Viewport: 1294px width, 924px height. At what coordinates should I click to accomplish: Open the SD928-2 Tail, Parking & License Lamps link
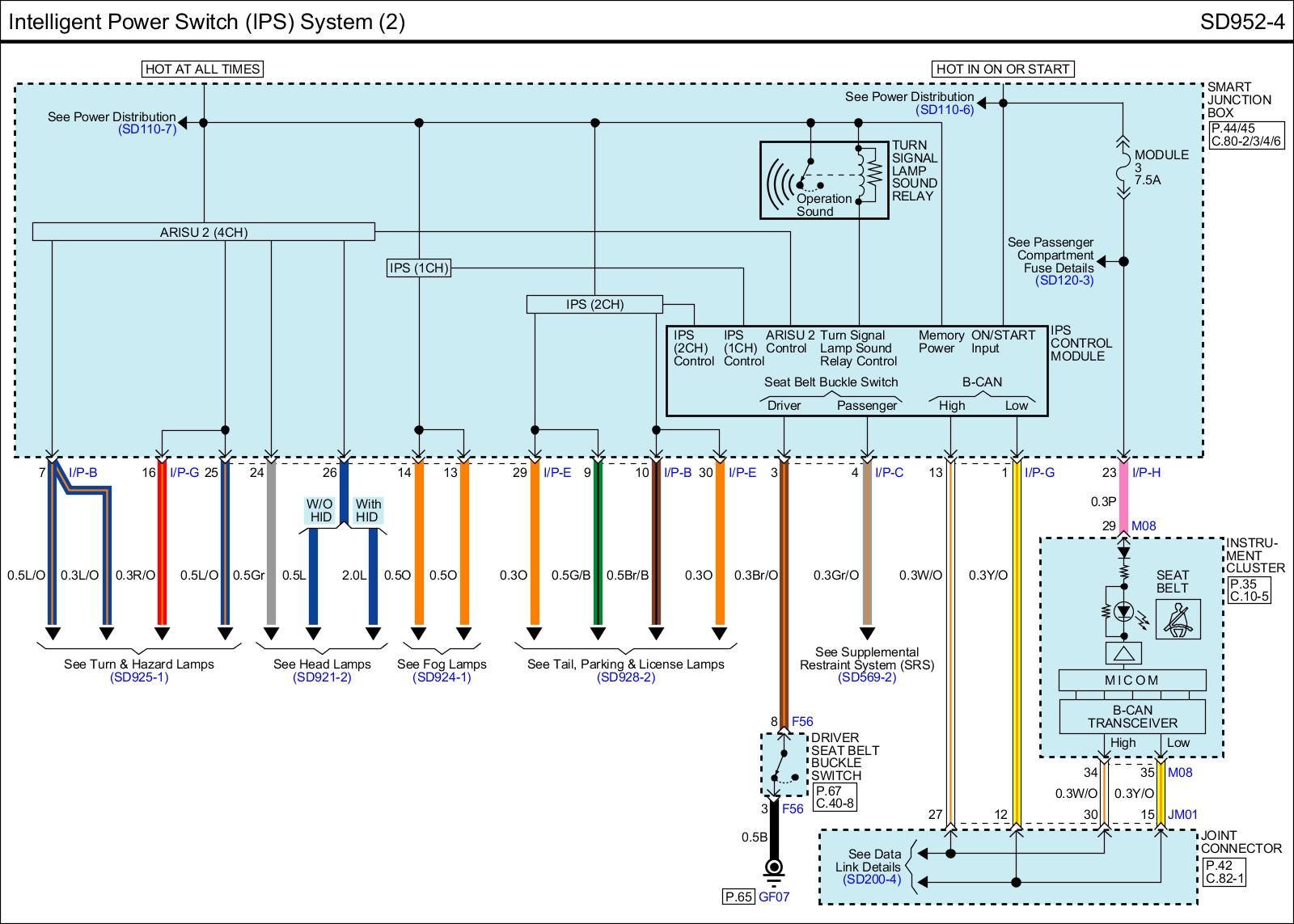pos(625,677)
